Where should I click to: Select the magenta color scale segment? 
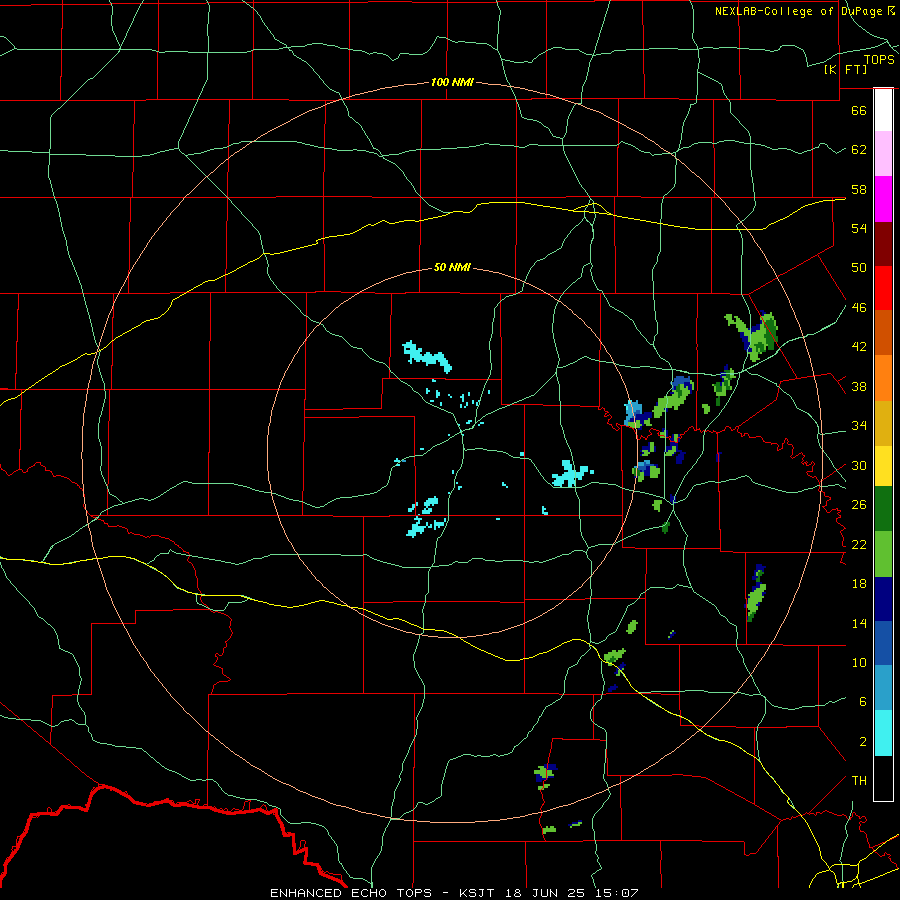pos(883,199)
